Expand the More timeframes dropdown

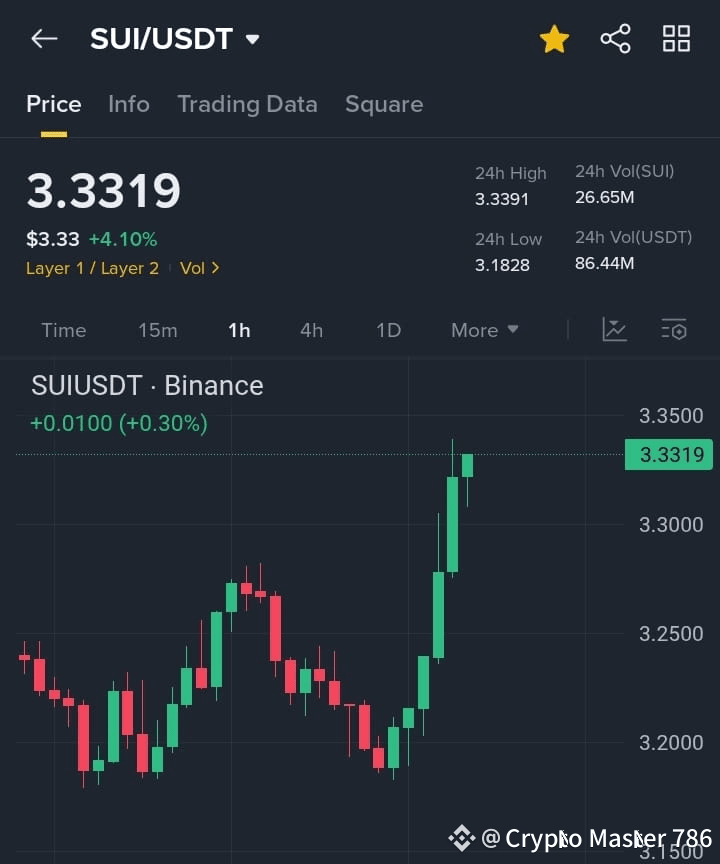(484, 330)
